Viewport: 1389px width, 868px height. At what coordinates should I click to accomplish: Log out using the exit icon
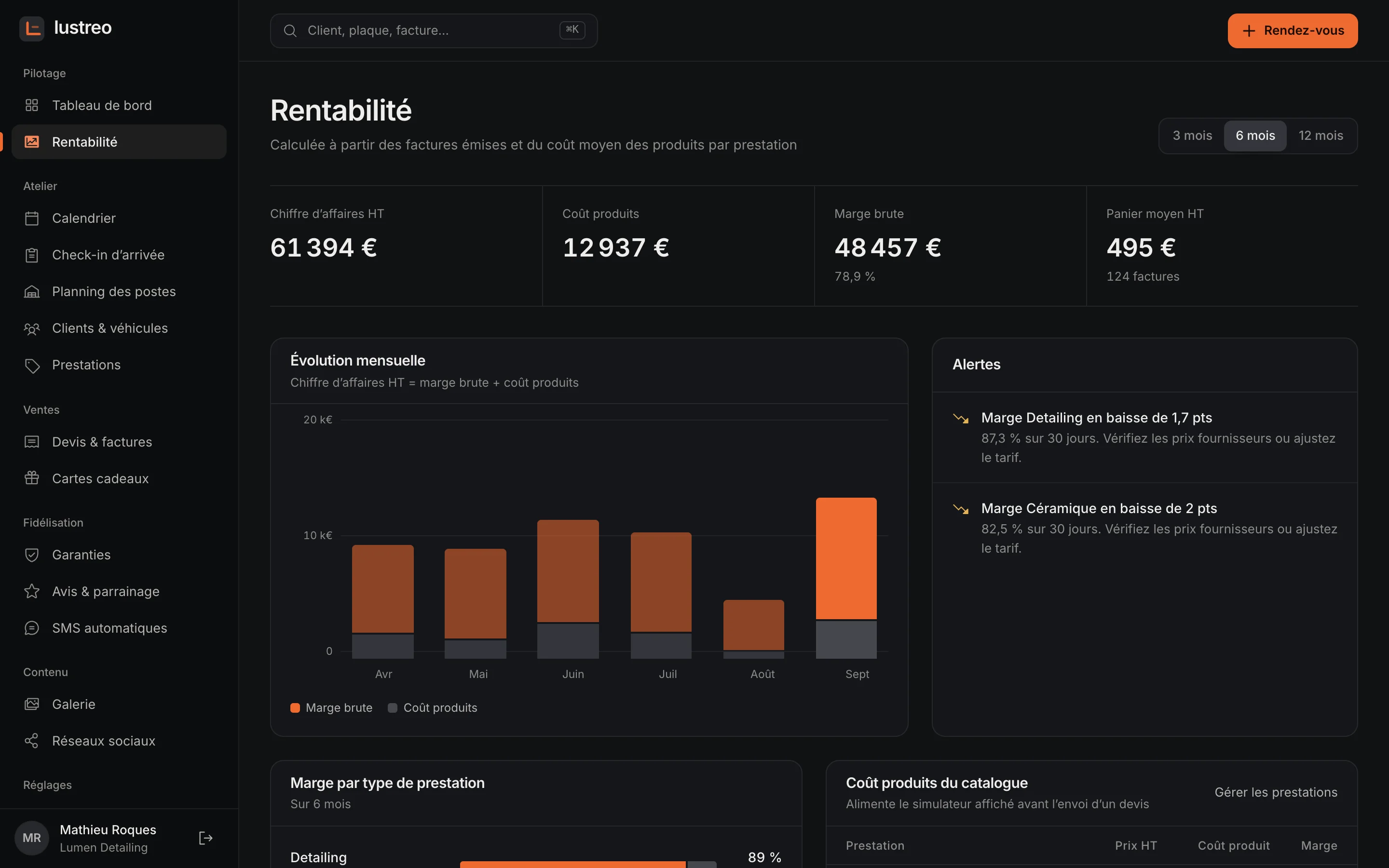point(205,838)
